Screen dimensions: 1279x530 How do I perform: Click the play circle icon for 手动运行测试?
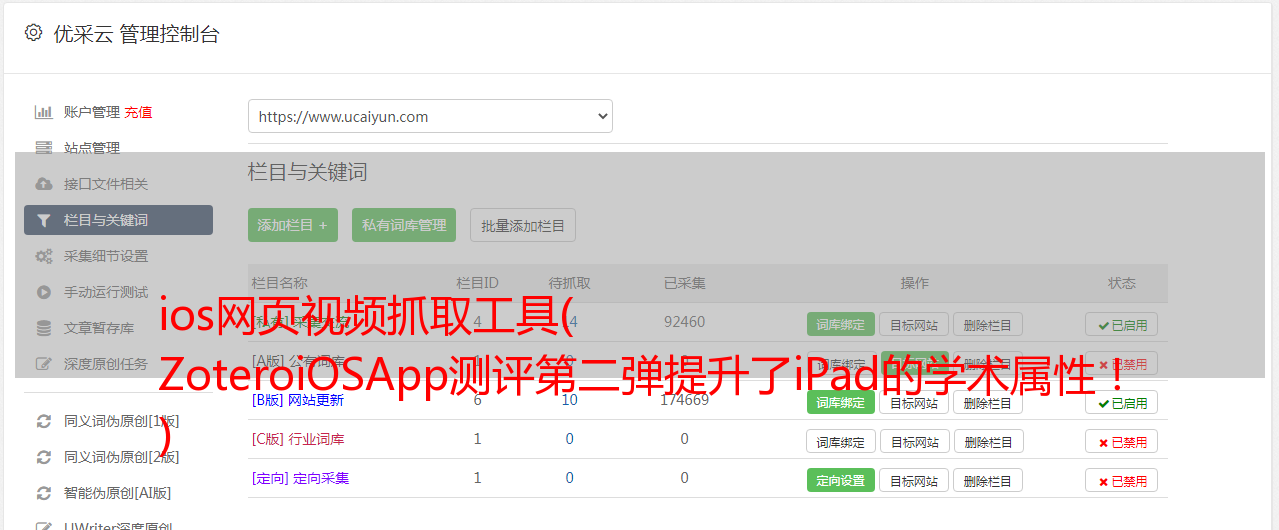point(43,292)
